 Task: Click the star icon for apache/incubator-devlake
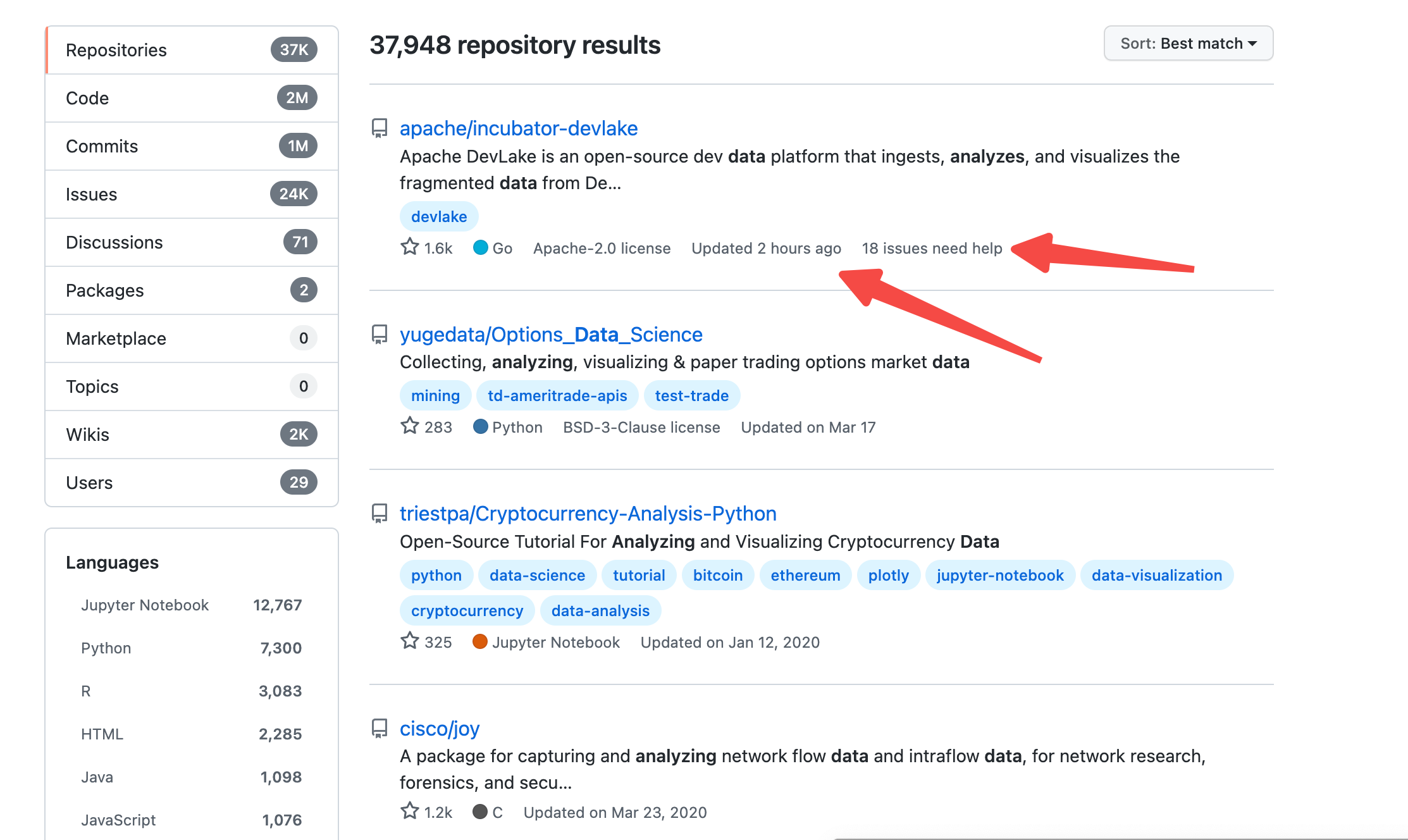point(410,247)
